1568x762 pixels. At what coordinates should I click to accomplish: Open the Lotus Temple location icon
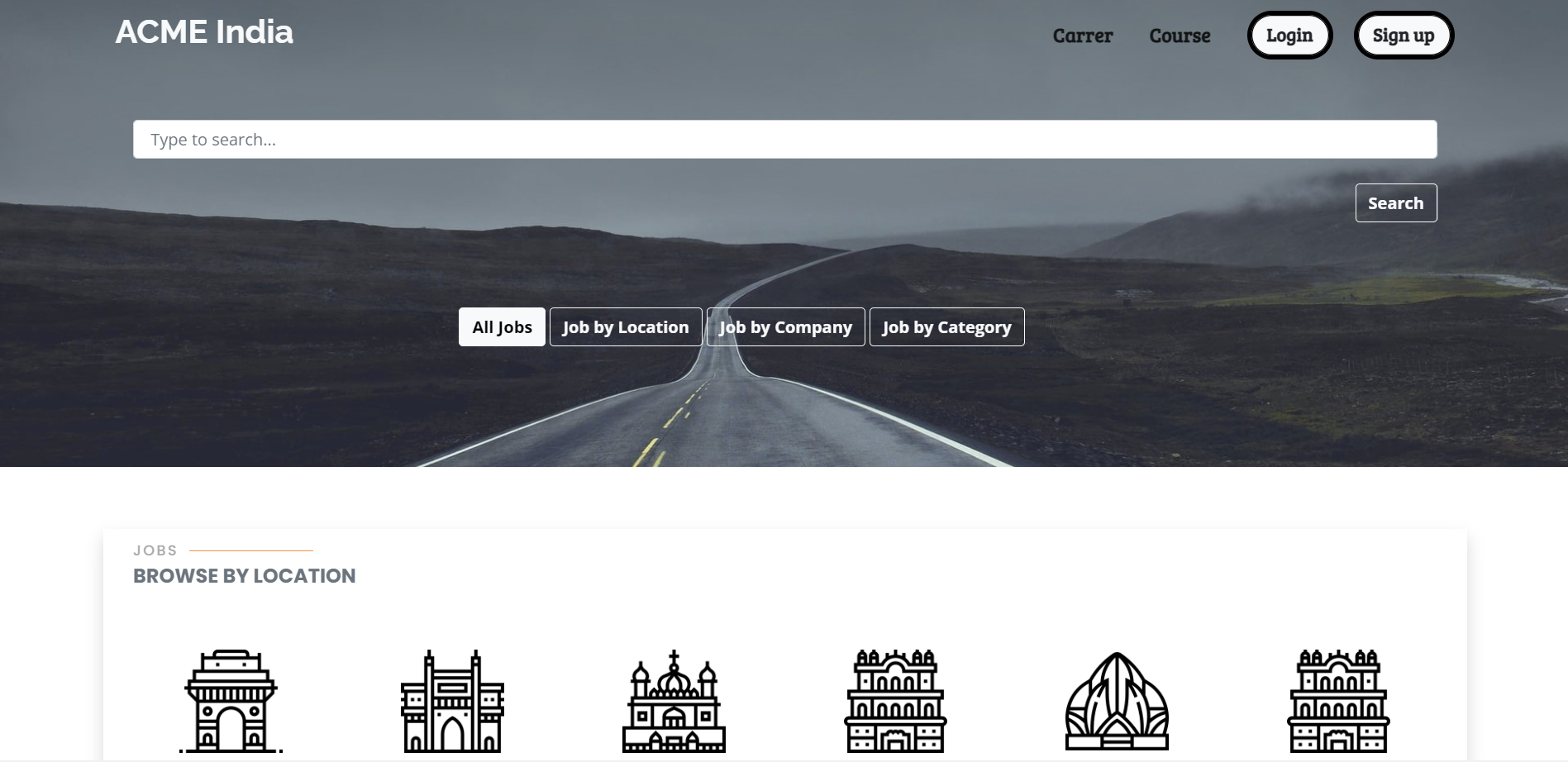point(1117,701)
